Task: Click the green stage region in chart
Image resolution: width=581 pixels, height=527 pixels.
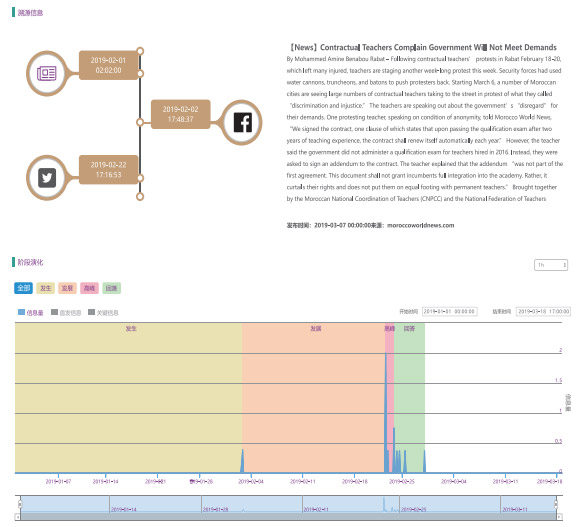Action: click(409, 398)
